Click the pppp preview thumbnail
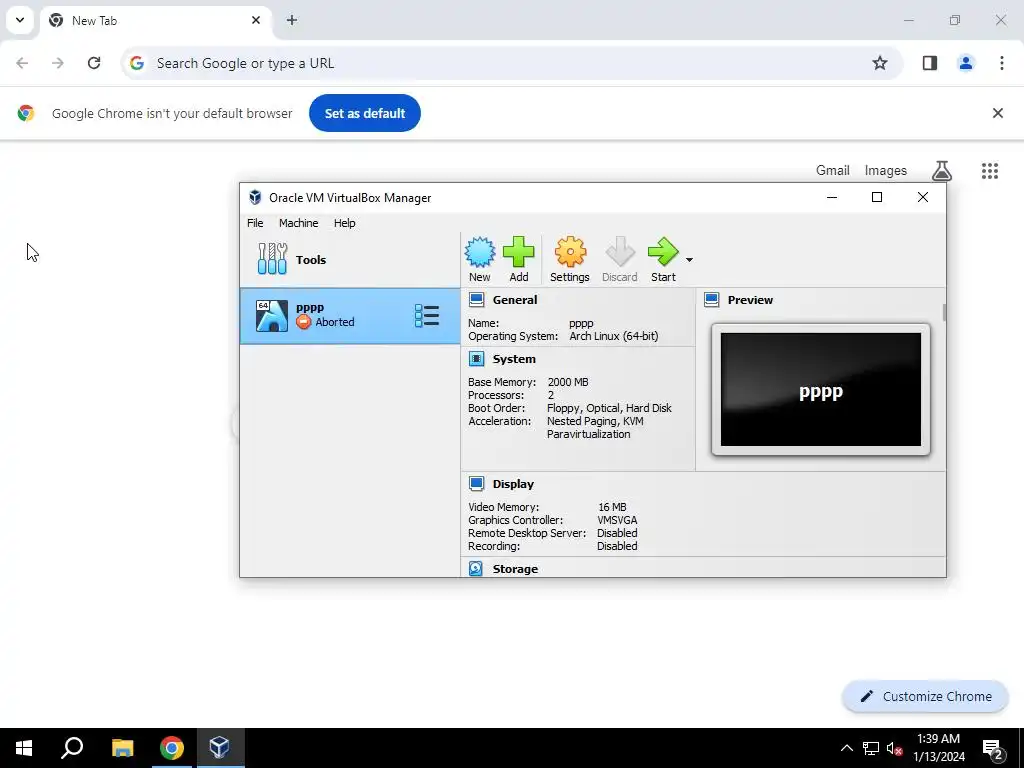This screenshot has width=1024, height=768. (x=821, y=390)
